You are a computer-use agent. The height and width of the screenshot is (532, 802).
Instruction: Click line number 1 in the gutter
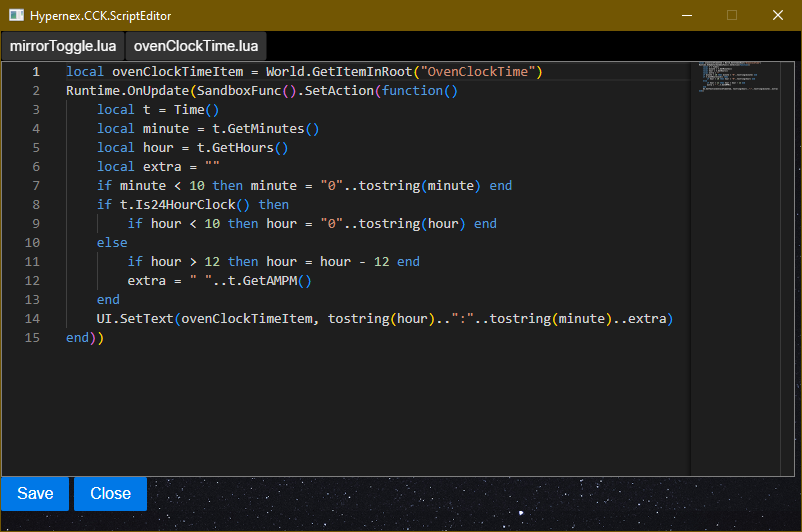click(36, 72)
